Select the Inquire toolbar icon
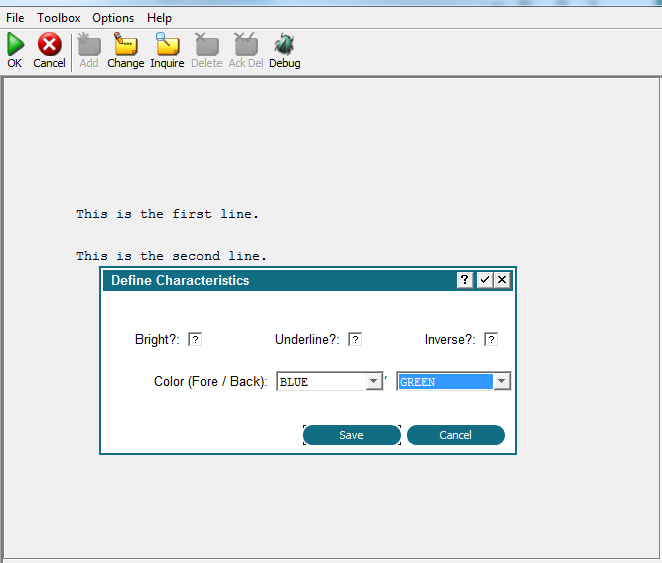This screenshot has width=662, height=563. tap(167, 44)
